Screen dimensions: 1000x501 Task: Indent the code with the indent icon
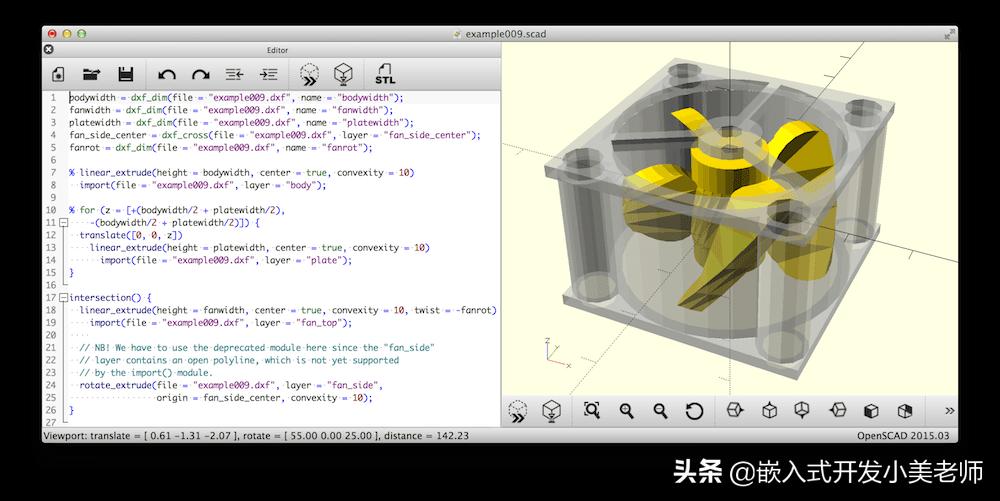point(268,75)
